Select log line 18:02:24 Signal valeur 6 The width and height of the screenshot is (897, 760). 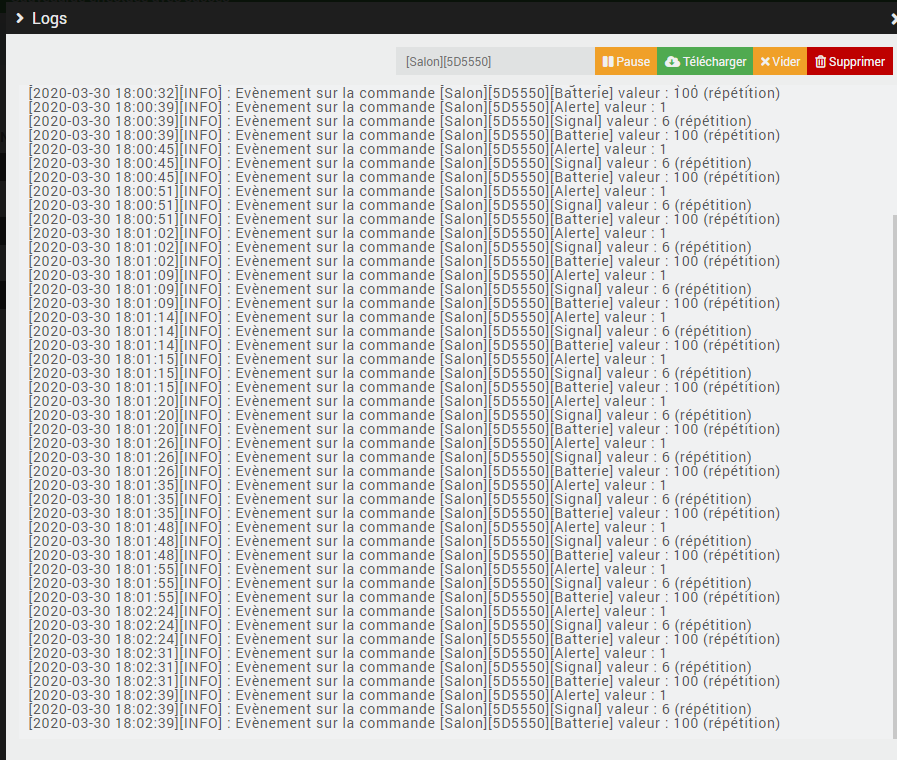point(390,626)
